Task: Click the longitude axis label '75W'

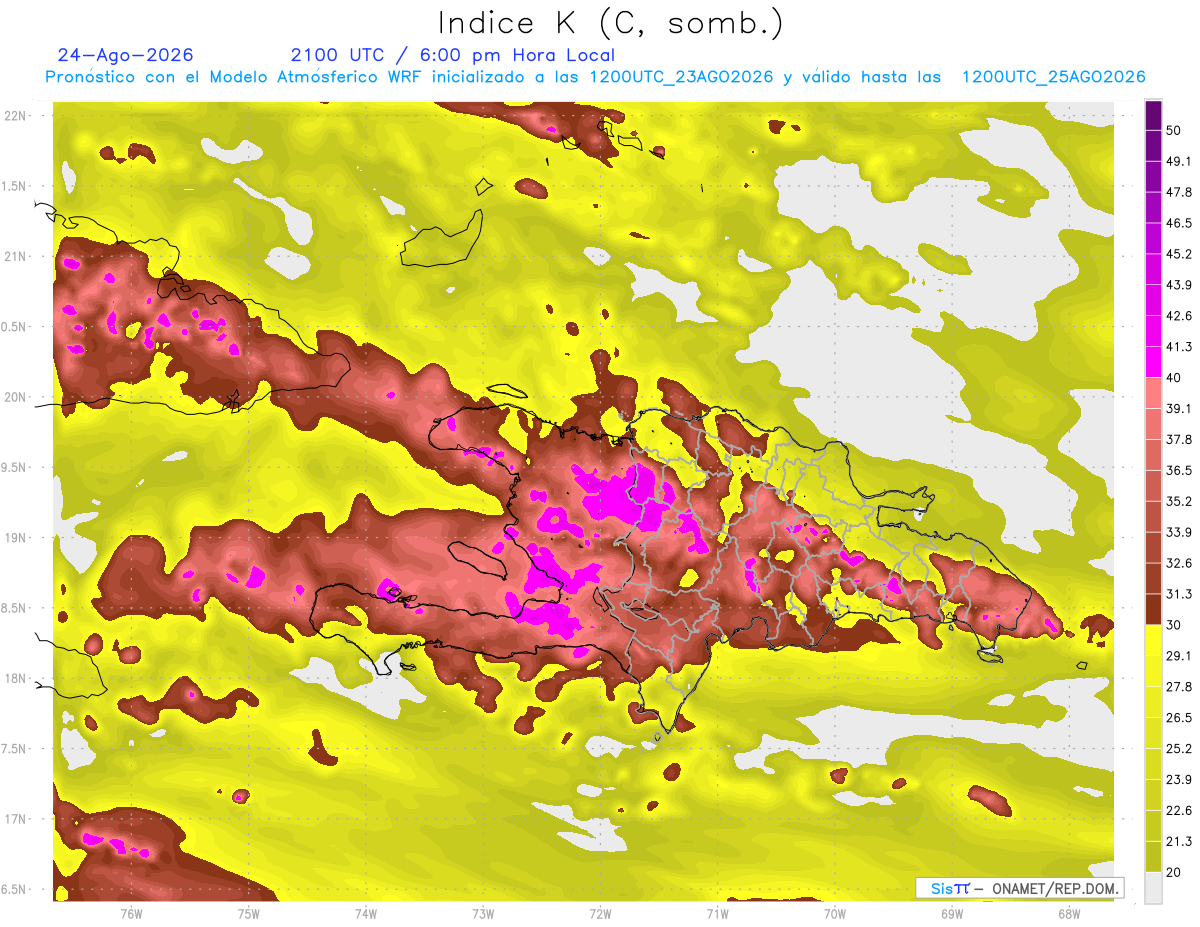Action: click(249, 914)
